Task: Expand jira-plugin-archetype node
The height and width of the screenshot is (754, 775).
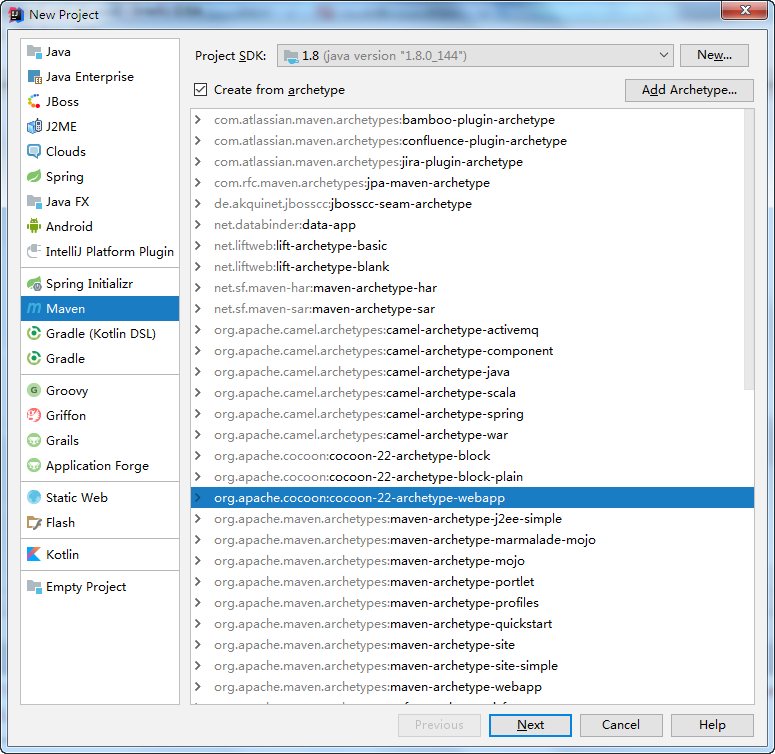Action: [198, 162]
